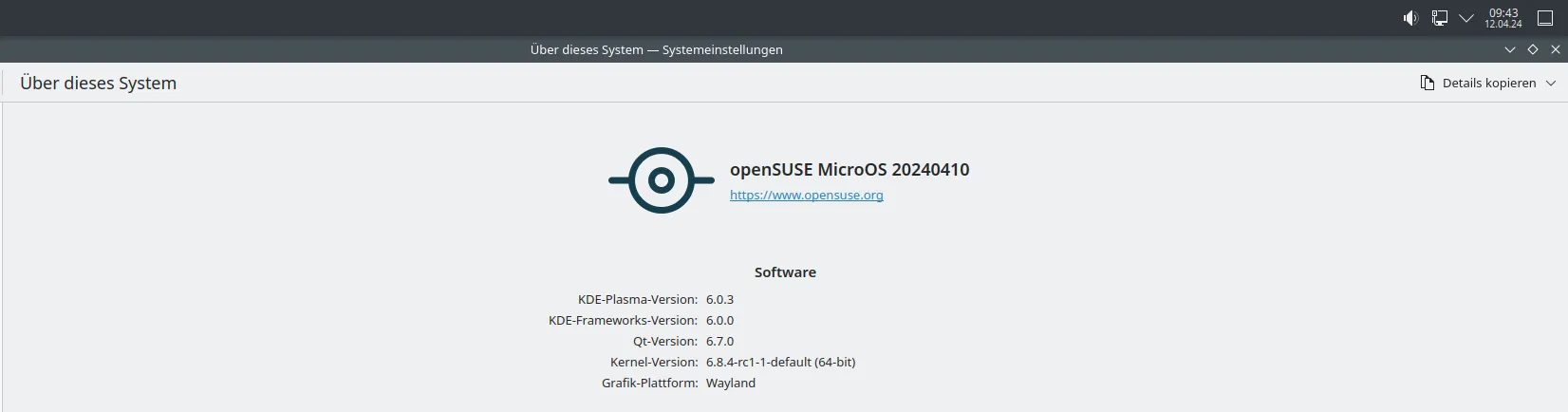Select the openSUSE MicroOS 20240410 title
Screen dimensions: 1568x412
[x=849, y=170]
